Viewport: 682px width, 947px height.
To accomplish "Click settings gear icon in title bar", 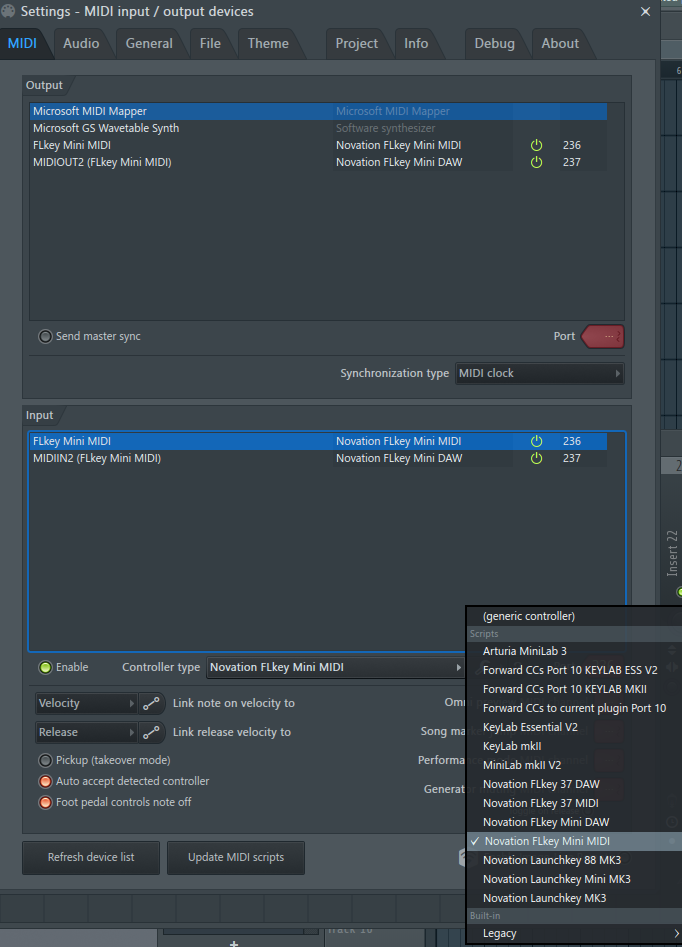I will click(x=8, y=11).
